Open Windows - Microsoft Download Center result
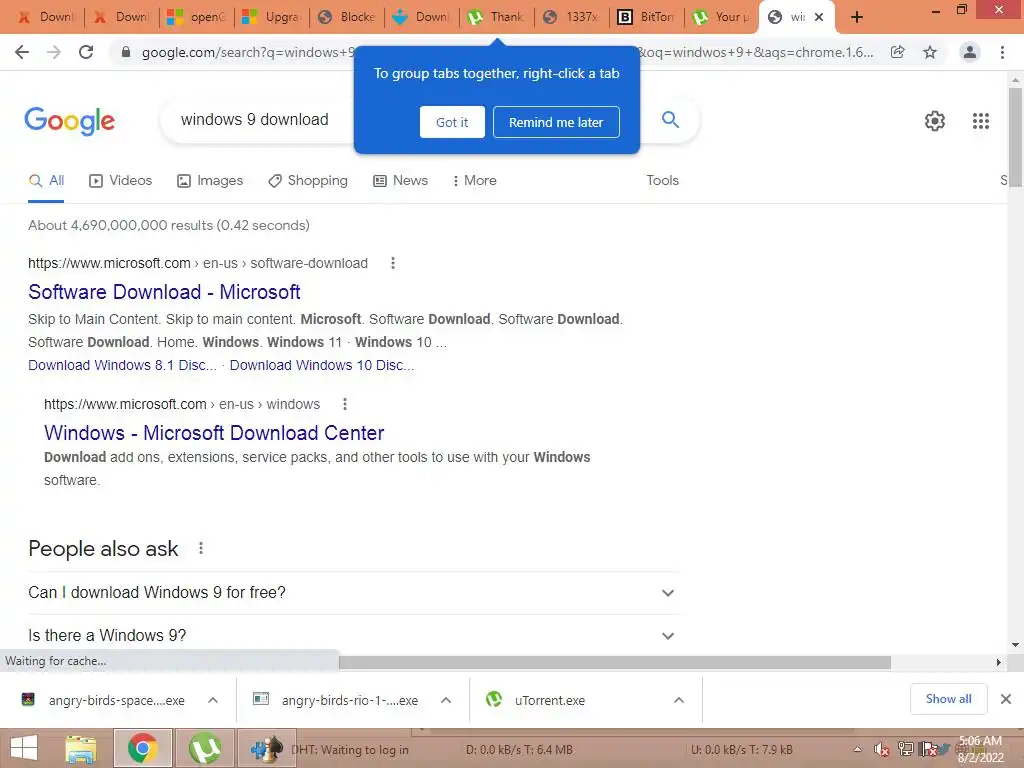 point(214,433)
